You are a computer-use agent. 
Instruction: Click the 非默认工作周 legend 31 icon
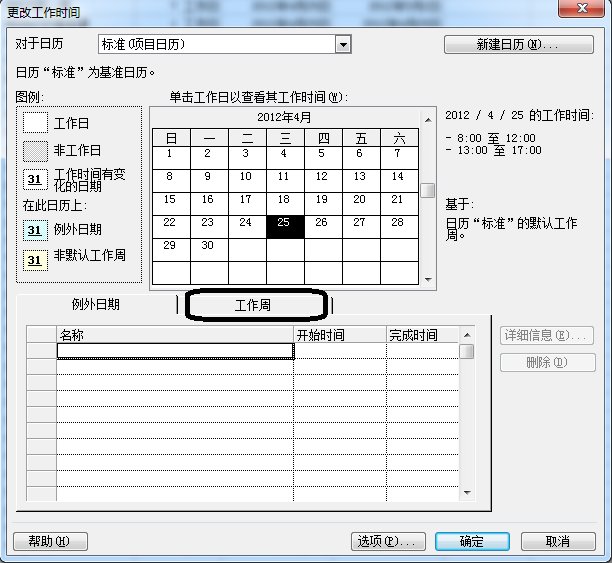36,260
